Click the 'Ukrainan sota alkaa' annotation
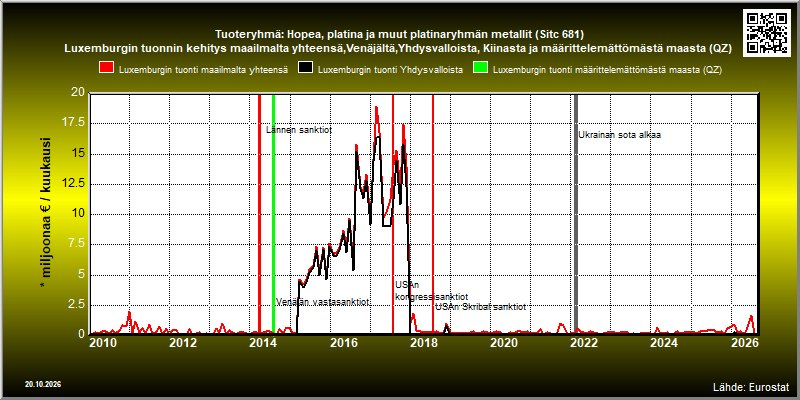 (619, 135)
